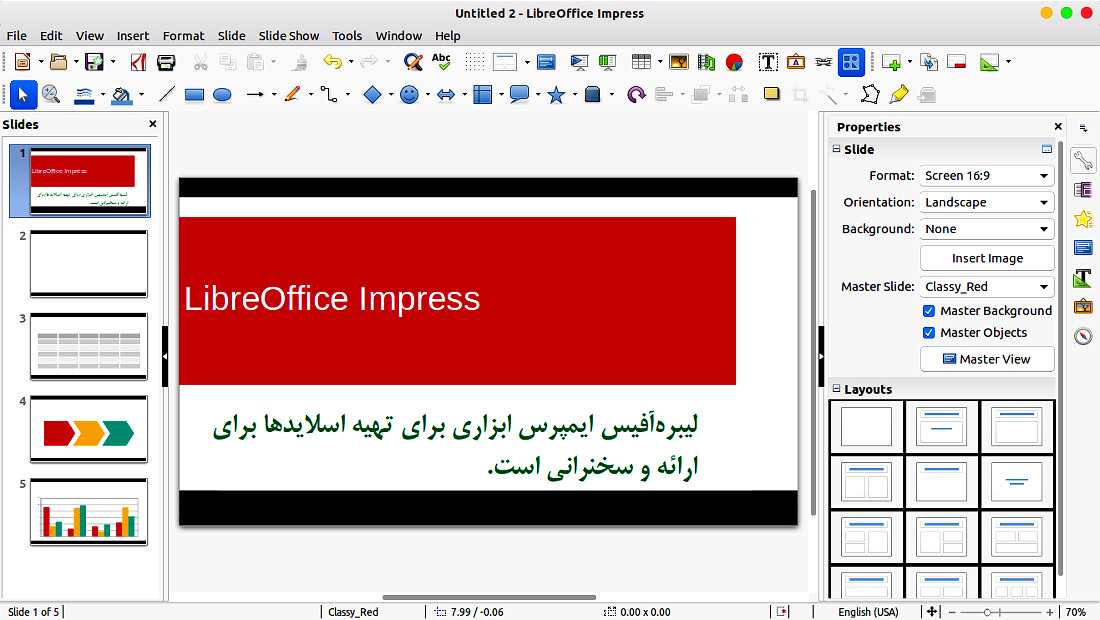Screen dimensions: 1100x620
Task: Open the Master Slide dropdown Classy_Red
Action: click(987, 286)
